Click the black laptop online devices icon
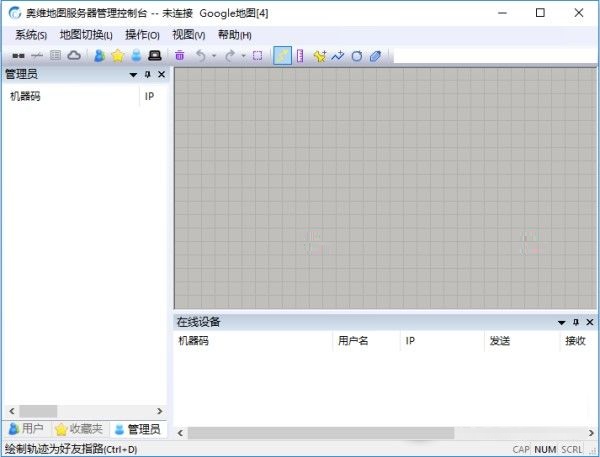Viewport: 600px width, 457px height. click(155, 56)
